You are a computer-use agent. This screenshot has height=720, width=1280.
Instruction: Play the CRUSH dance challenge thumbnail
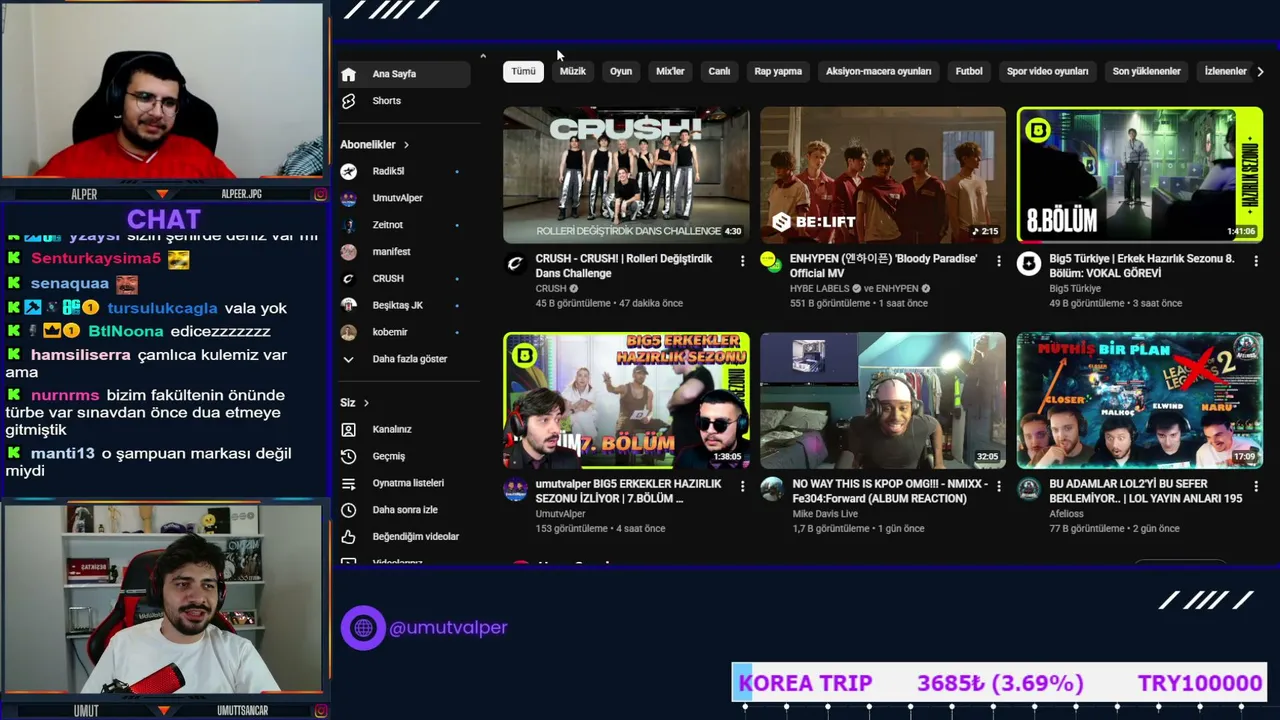(626, 175)
